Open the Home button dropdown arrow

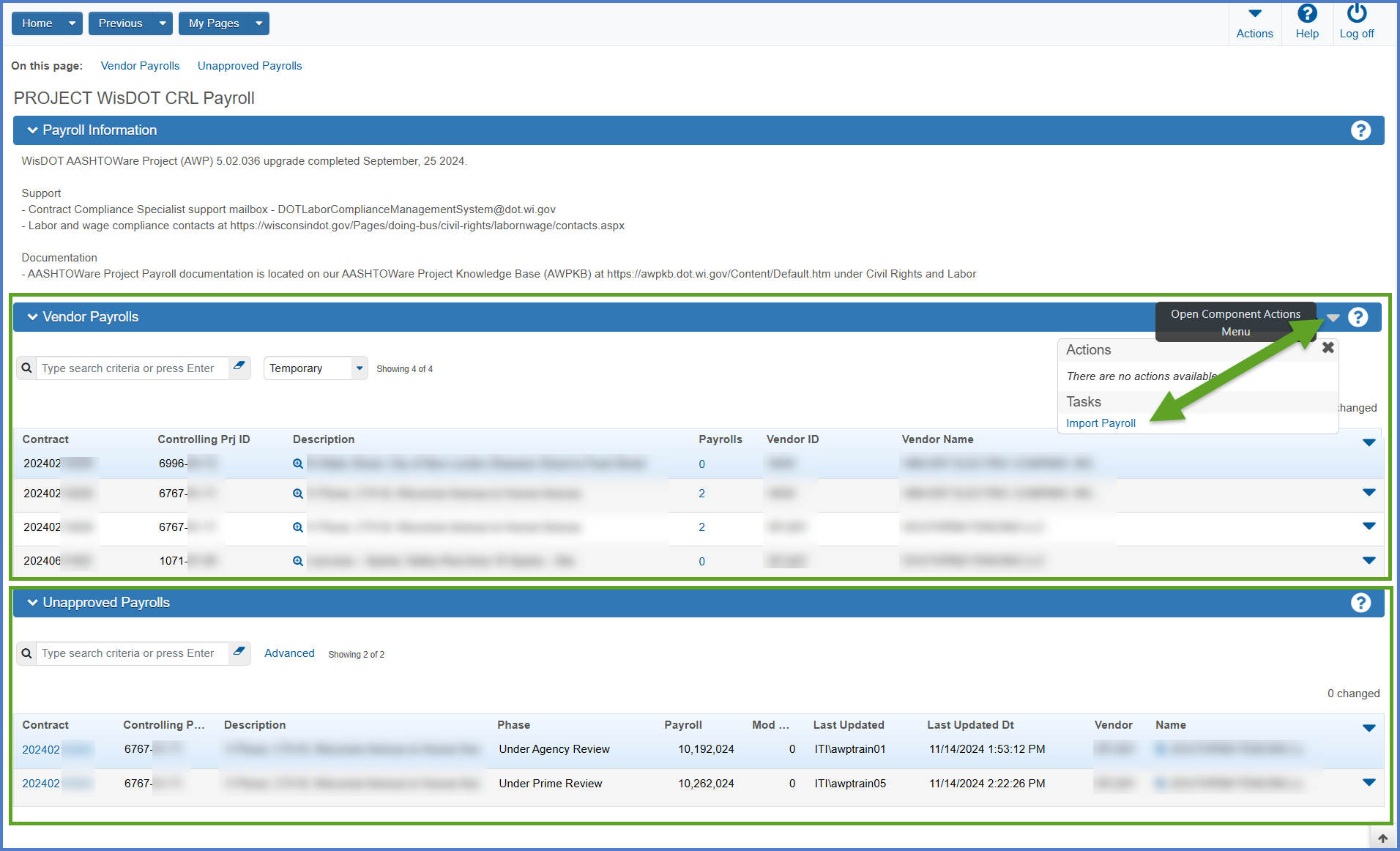[x=72, y=23]
